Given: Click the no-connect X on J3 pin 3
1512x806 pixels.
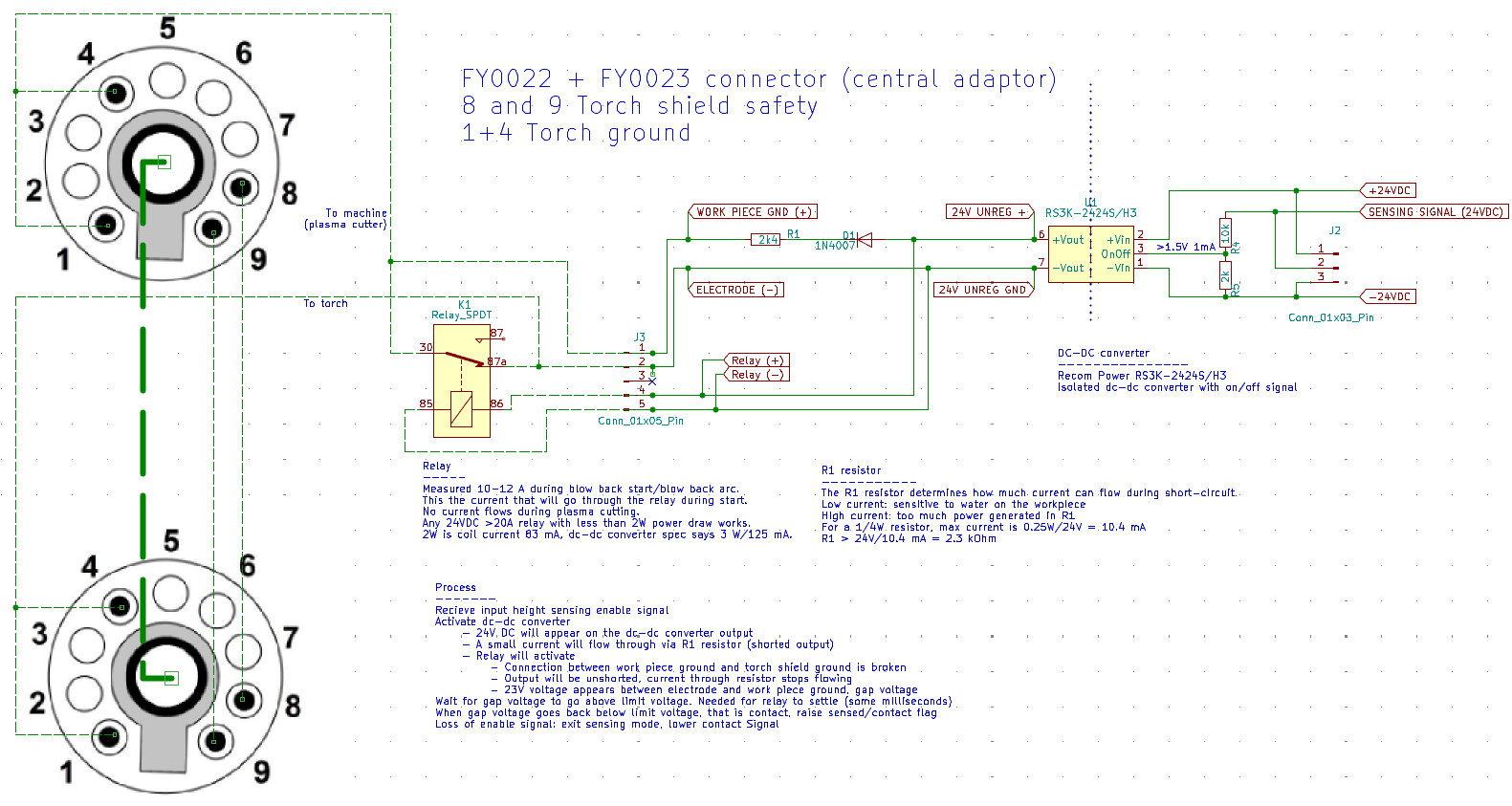Looking at the screenshot, I should click(x=652, y=381).
